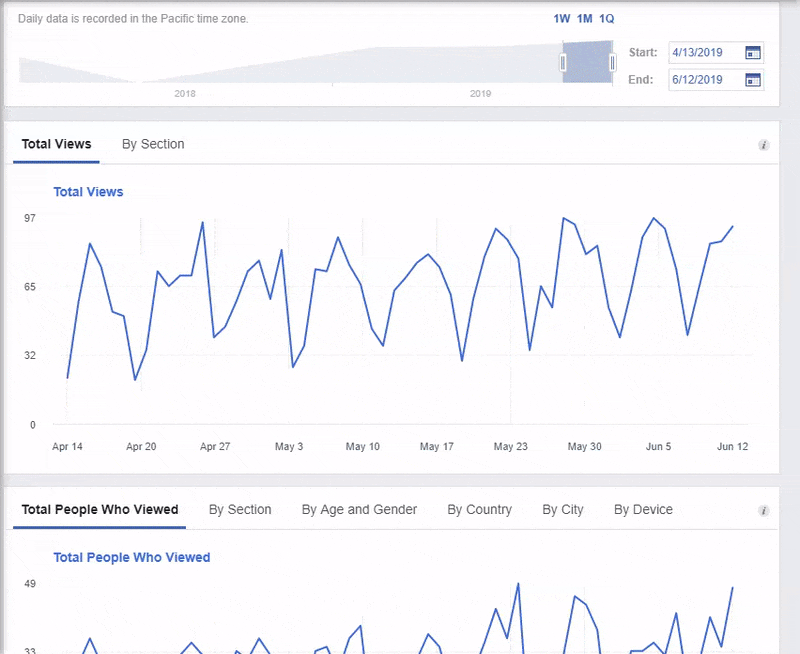Click the Start date input field

point(705,53)
